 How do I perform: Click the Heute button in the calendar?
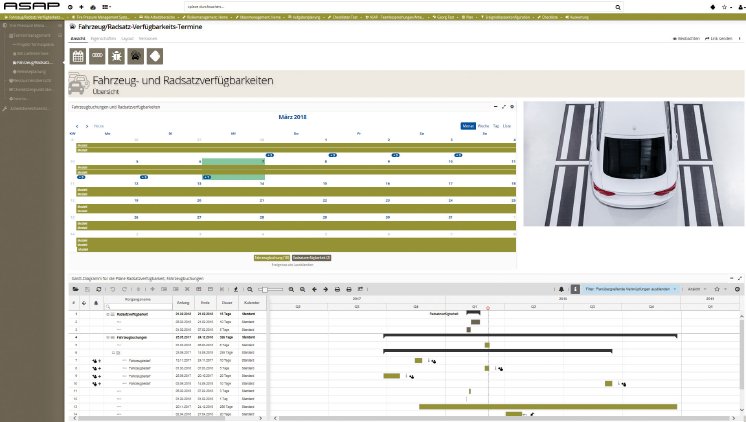coord(98,127)
